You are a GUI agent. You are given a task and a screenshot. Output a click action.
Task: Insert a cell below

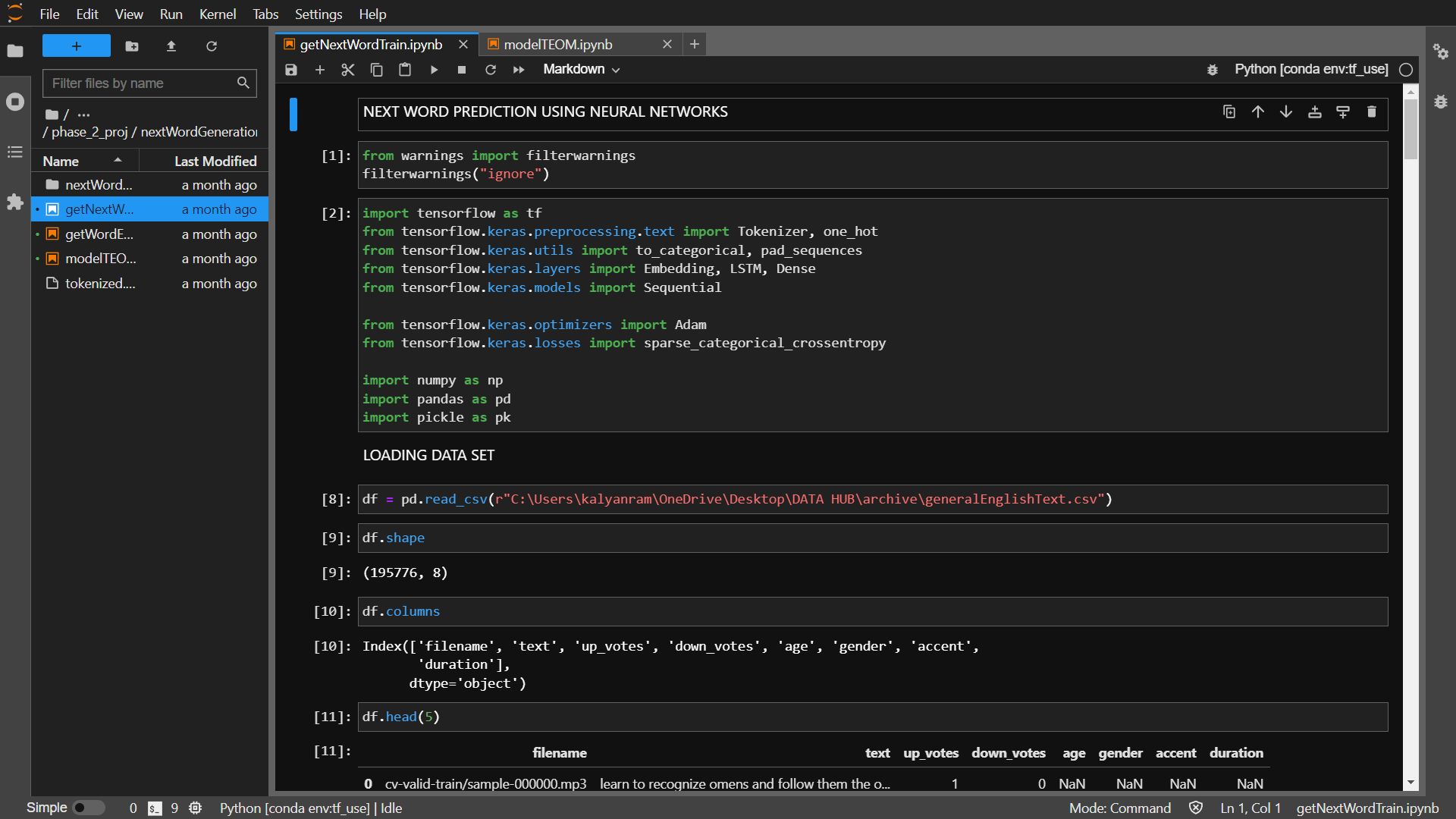320,70
